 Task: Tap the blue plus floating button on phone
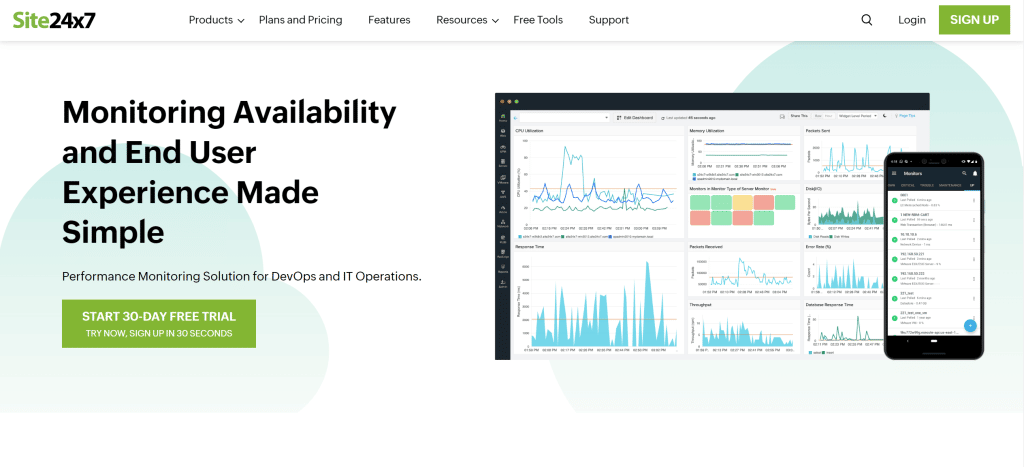tap(970, 325)
